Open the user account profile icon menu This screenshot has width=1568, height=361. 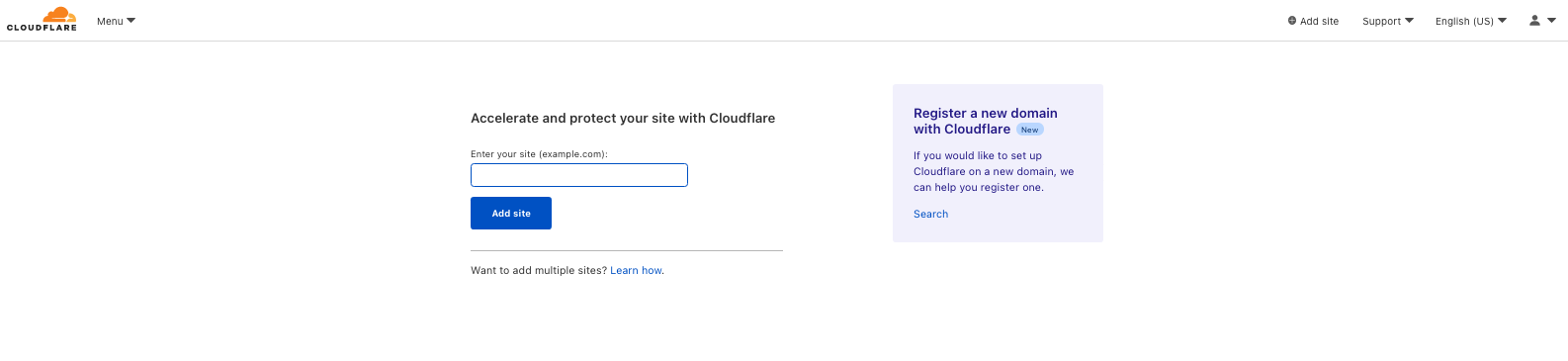tap(1542, 21)
